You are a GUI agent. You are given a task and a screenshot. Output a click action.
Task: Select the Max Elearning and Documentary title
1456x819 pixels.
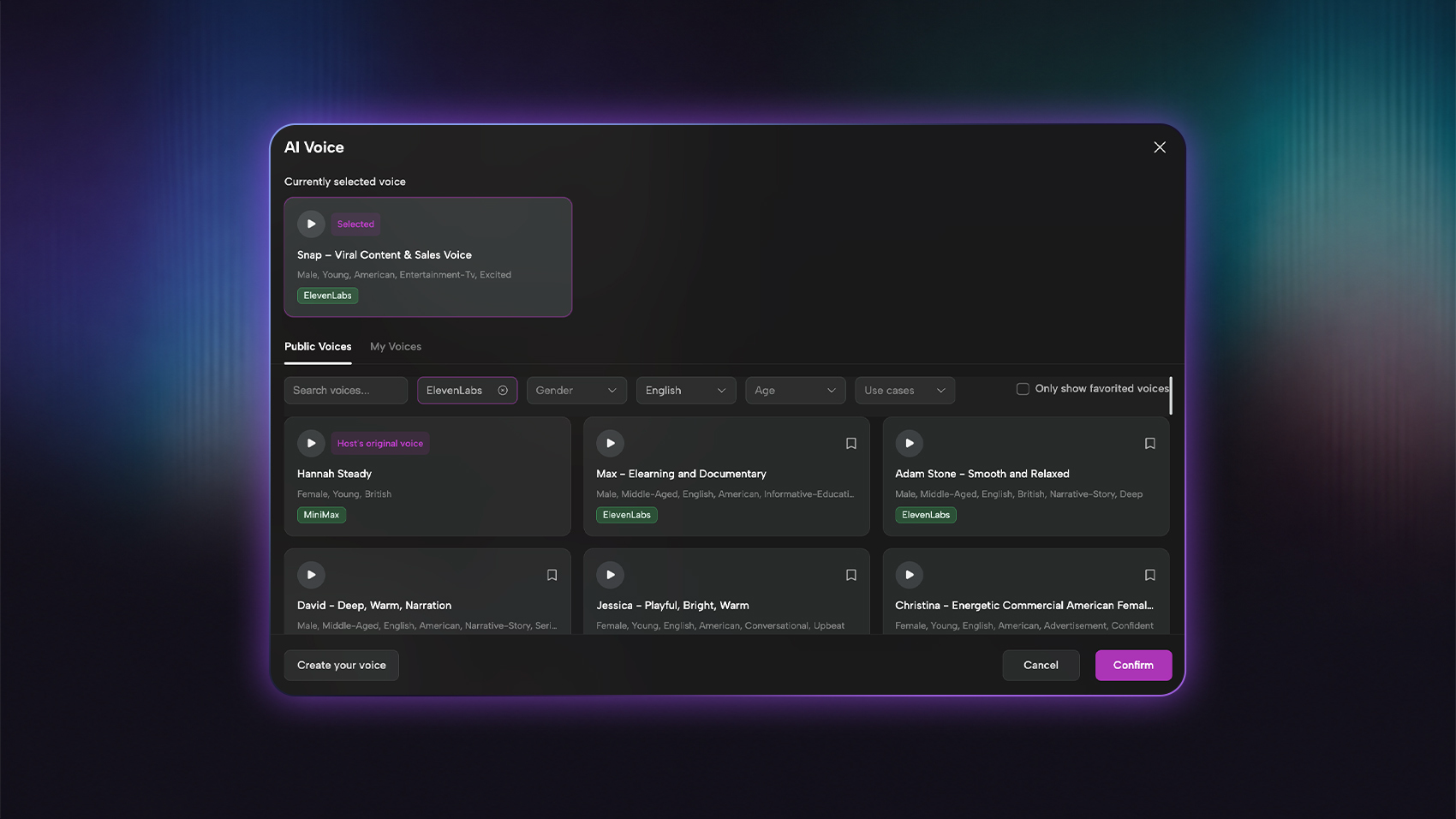click(x=681, y=474)
